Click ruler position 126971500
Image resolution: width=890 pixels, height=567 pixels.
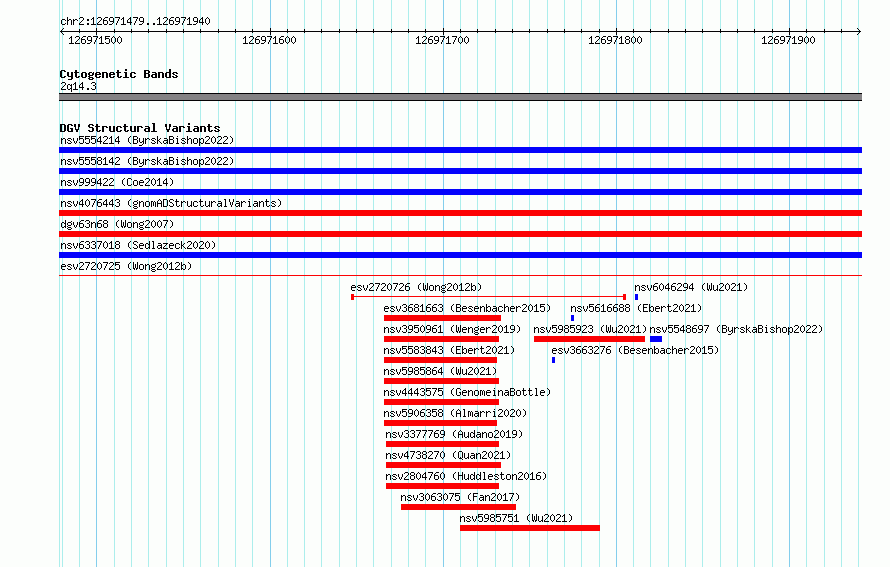95,40
